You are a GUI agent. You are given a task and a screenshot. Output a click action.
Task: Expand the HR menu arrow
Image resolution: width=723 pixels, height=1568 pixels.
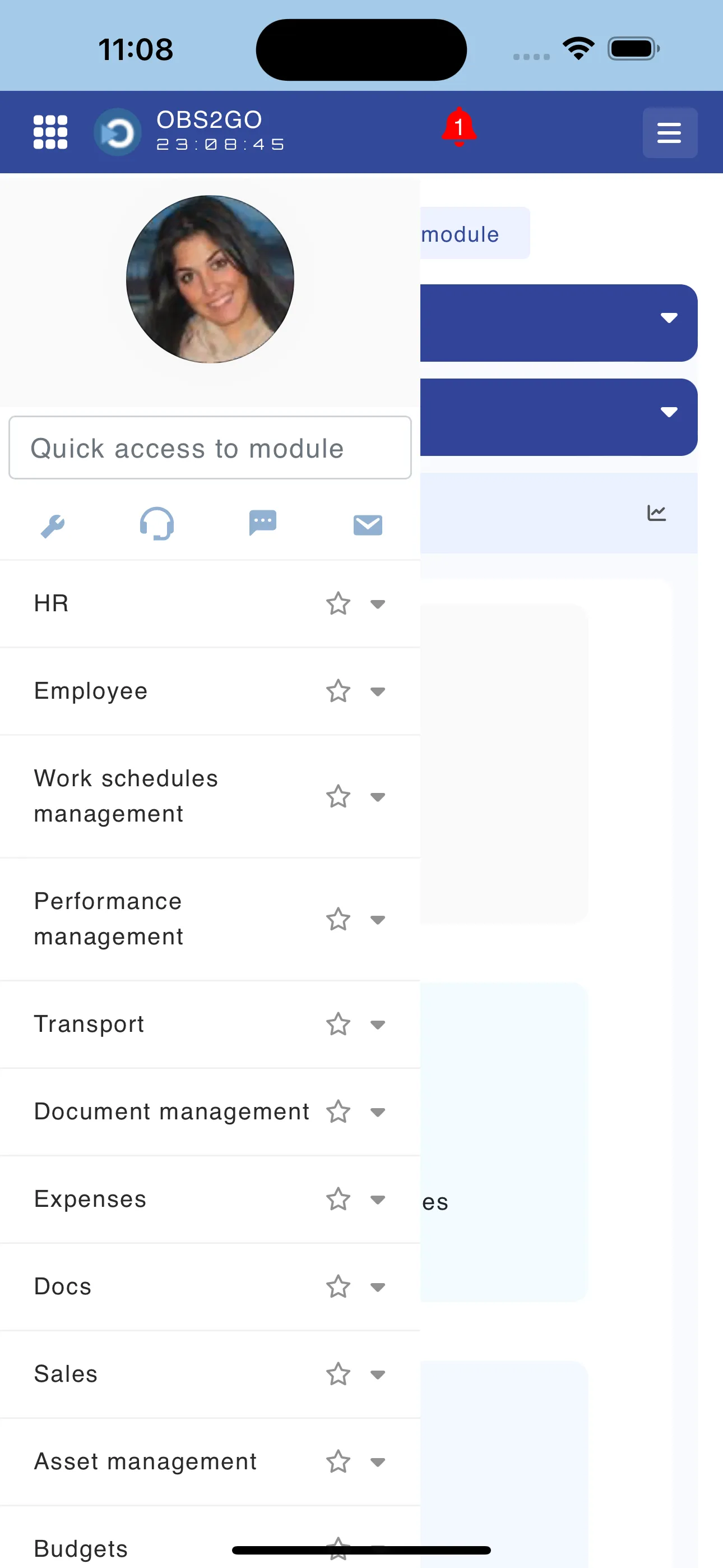tap(378, 604)
